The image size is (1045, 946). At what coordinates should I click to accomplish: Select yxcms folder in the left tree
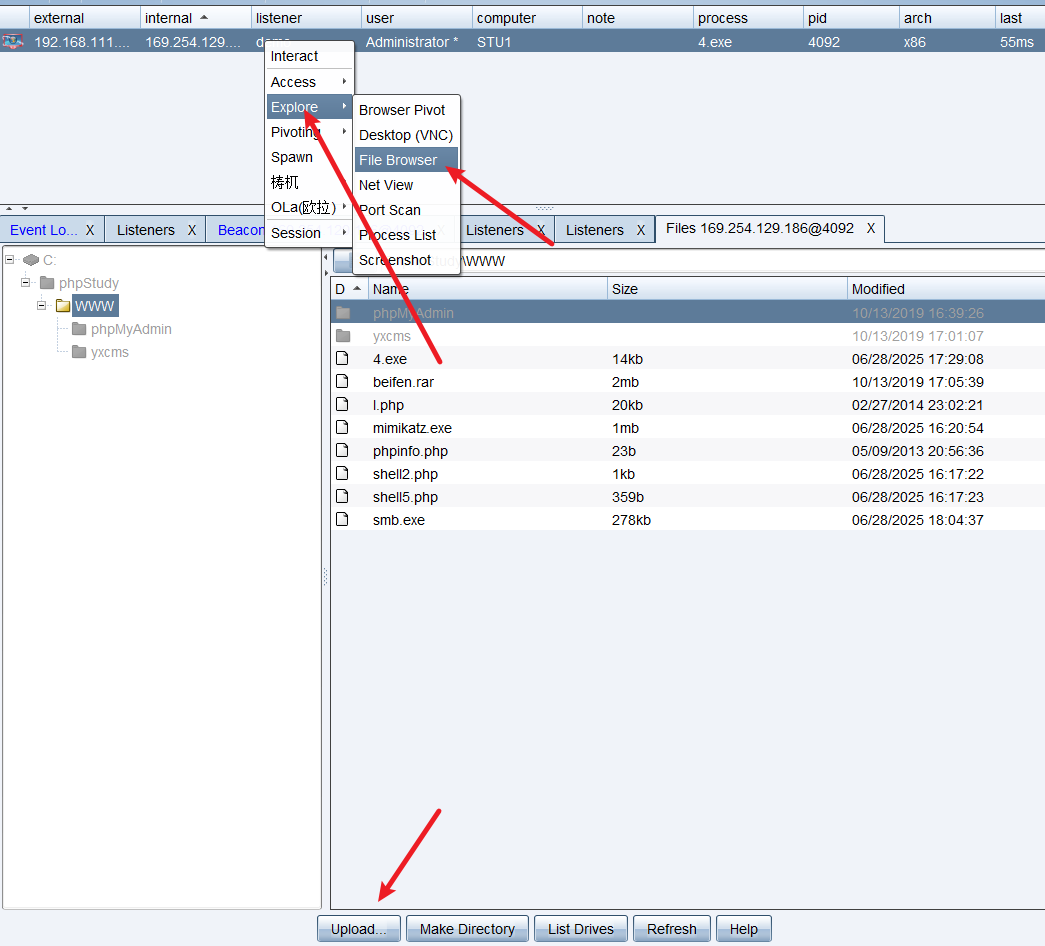(x=109, y=352)
